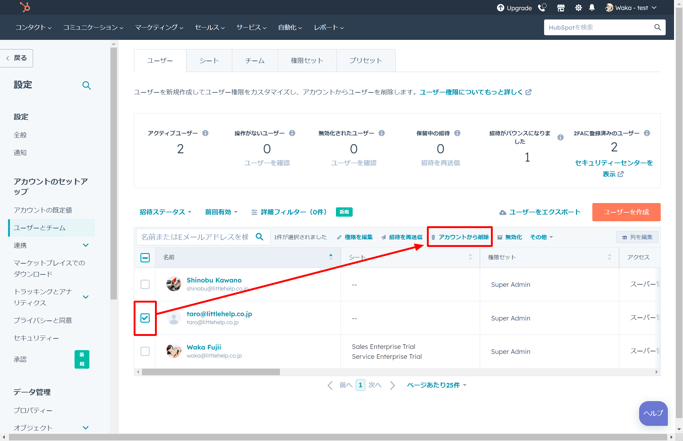Switch to the チーム tab

click(255, 60)
